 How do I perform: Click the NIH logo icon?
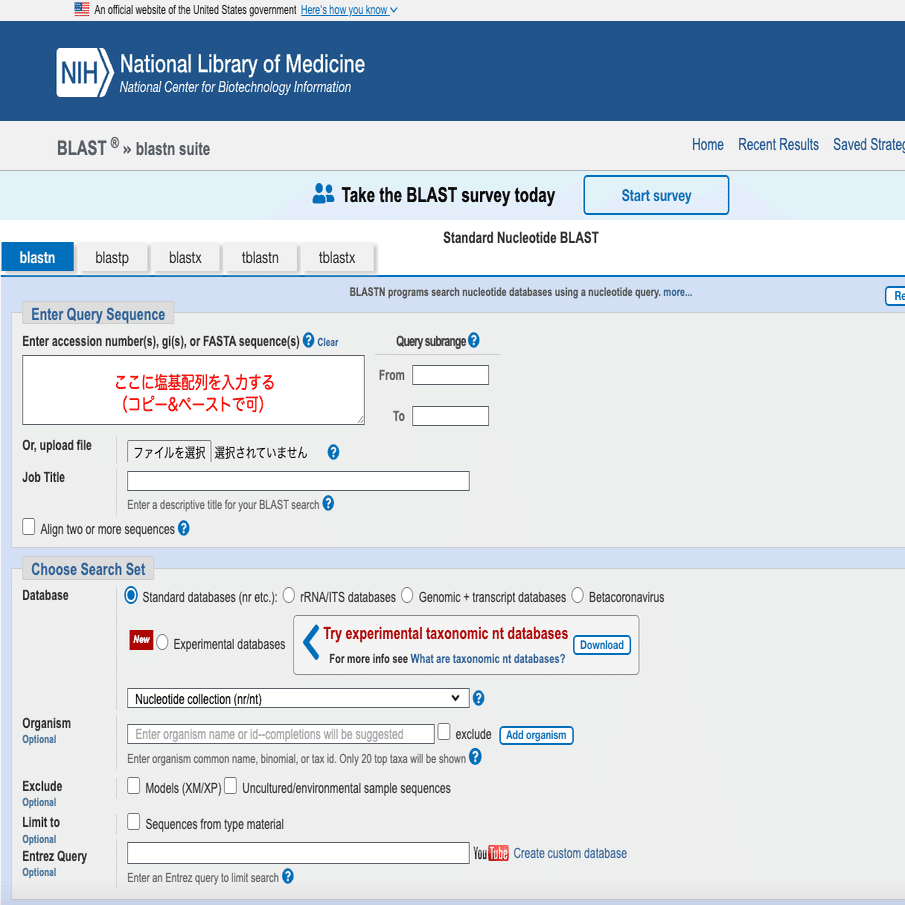pyautogui.click(x=85, y=72)
